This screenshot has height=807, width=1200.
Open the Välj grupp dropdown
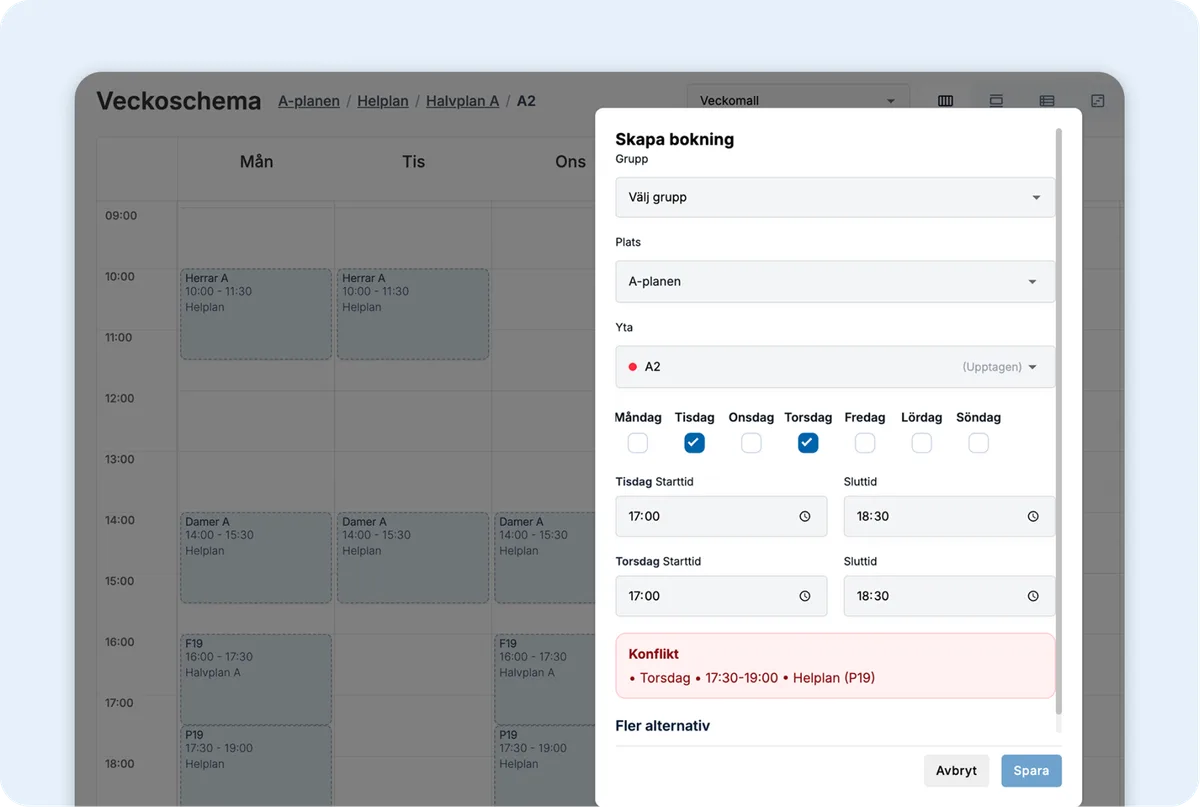(x=835, y=197)
